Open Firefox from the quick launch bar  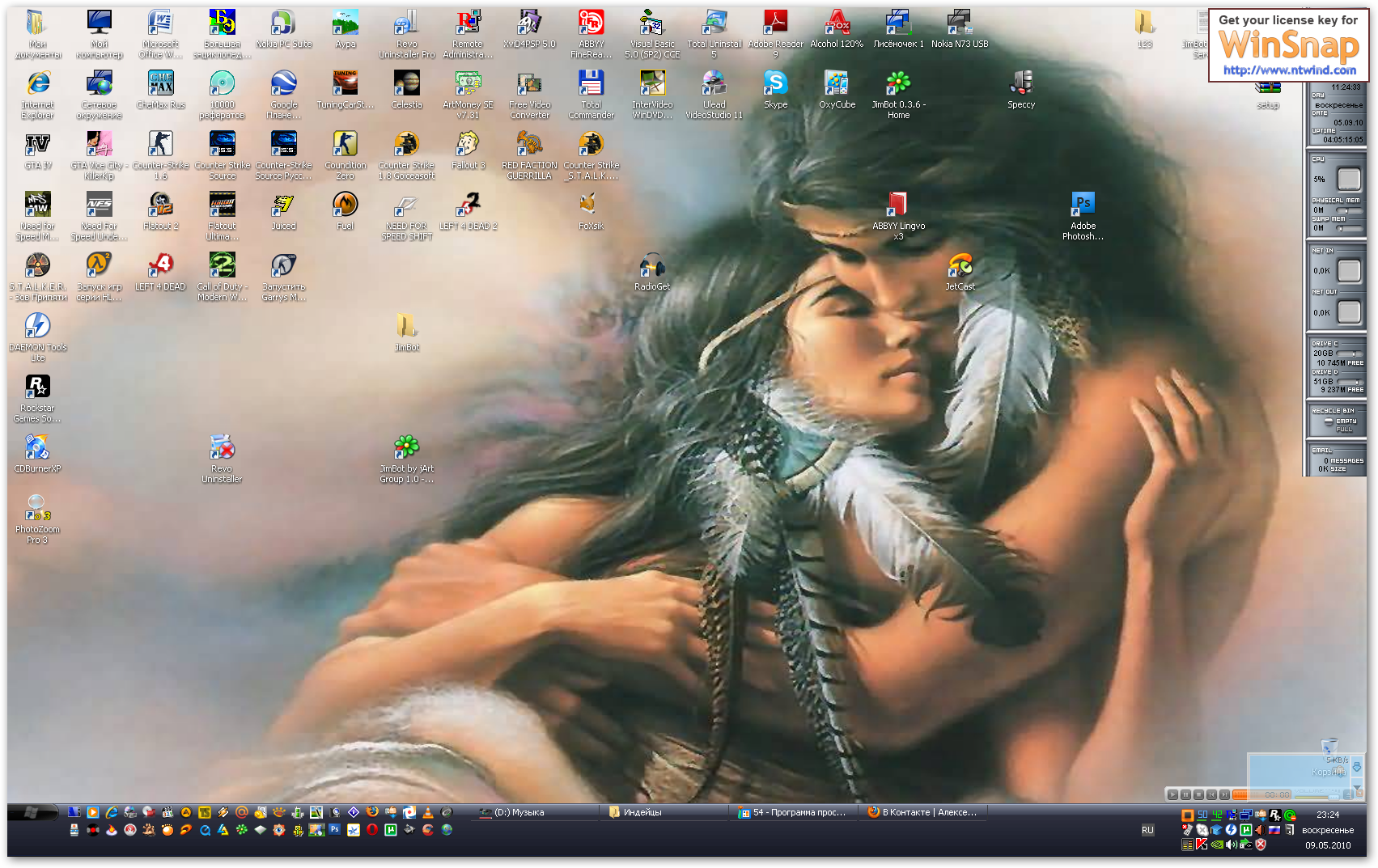coord(372,812)
